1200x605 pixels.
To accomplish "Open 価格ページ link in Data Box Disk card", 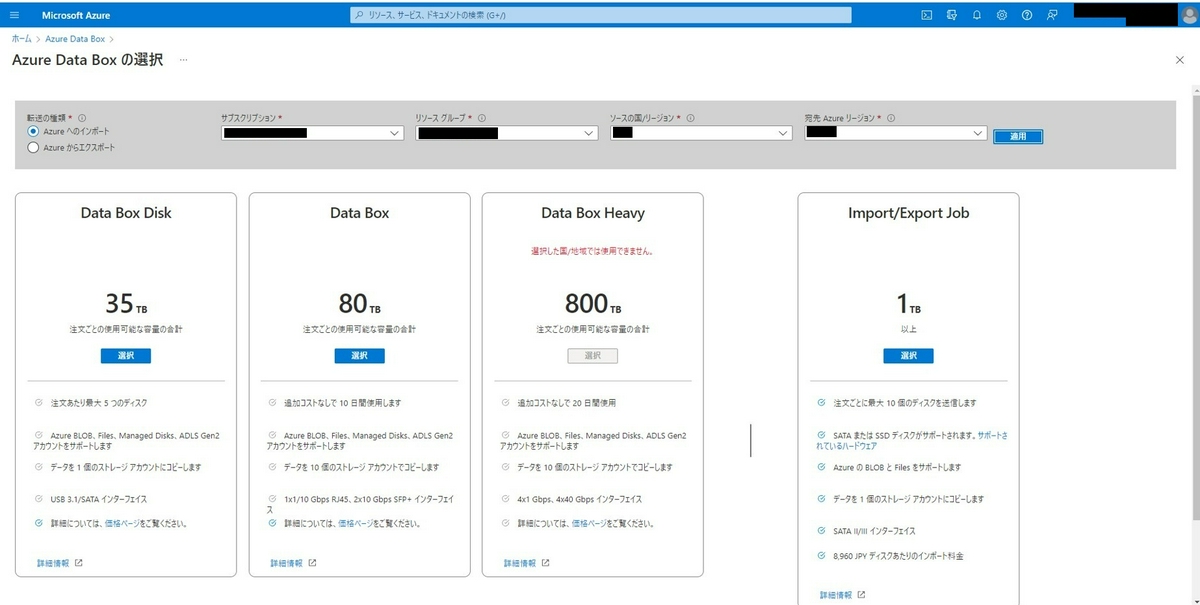I will click(121, 523).
